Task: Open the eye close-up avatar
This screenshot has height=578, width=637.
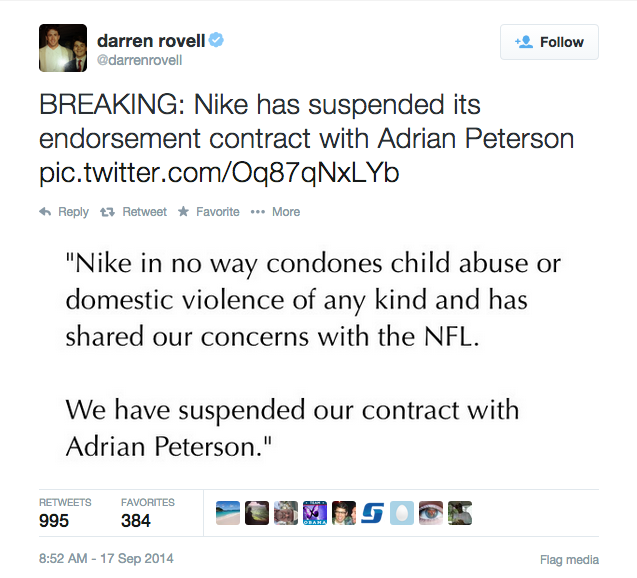Action: pyautogui.click(x=431, y=513)
